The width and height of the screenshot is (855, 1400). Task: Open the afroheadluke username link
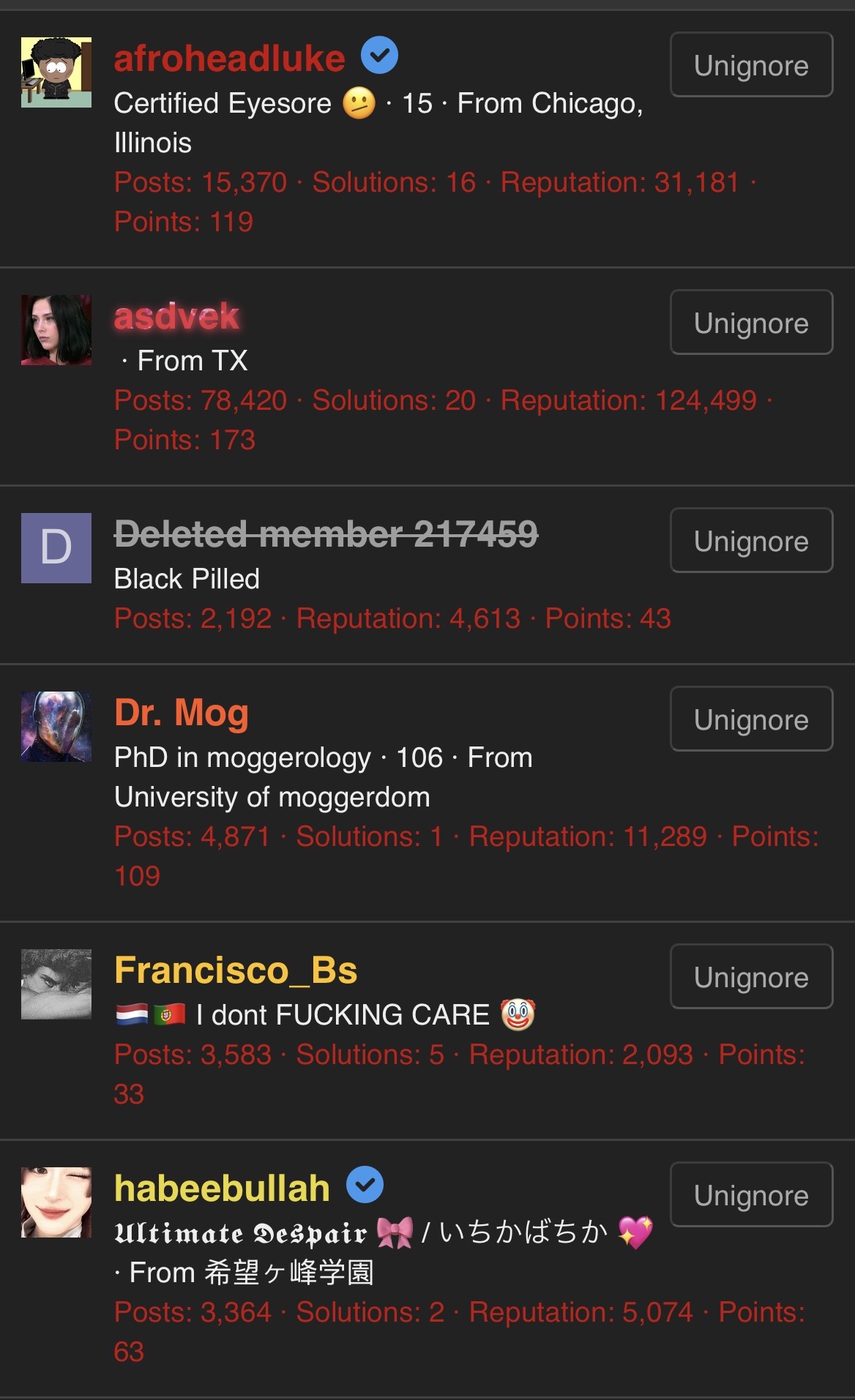tap(230, 59)
